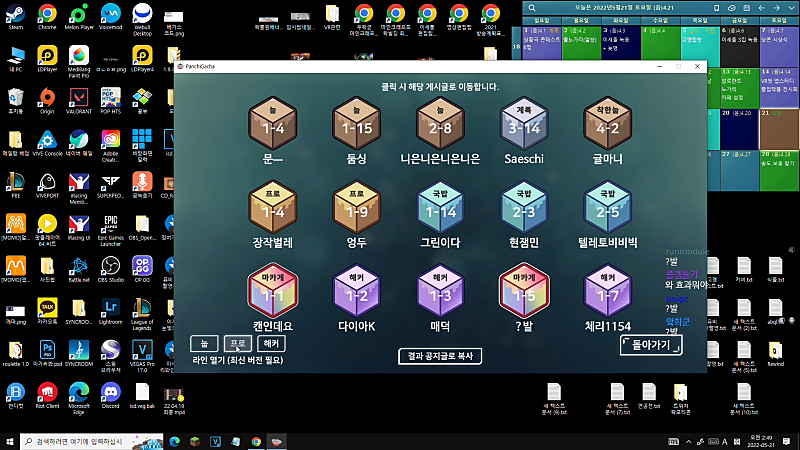Viewport: 800px width, 450px height.
Task: Click the 1-15 cube labeled 둠싱
Action: 356,123
